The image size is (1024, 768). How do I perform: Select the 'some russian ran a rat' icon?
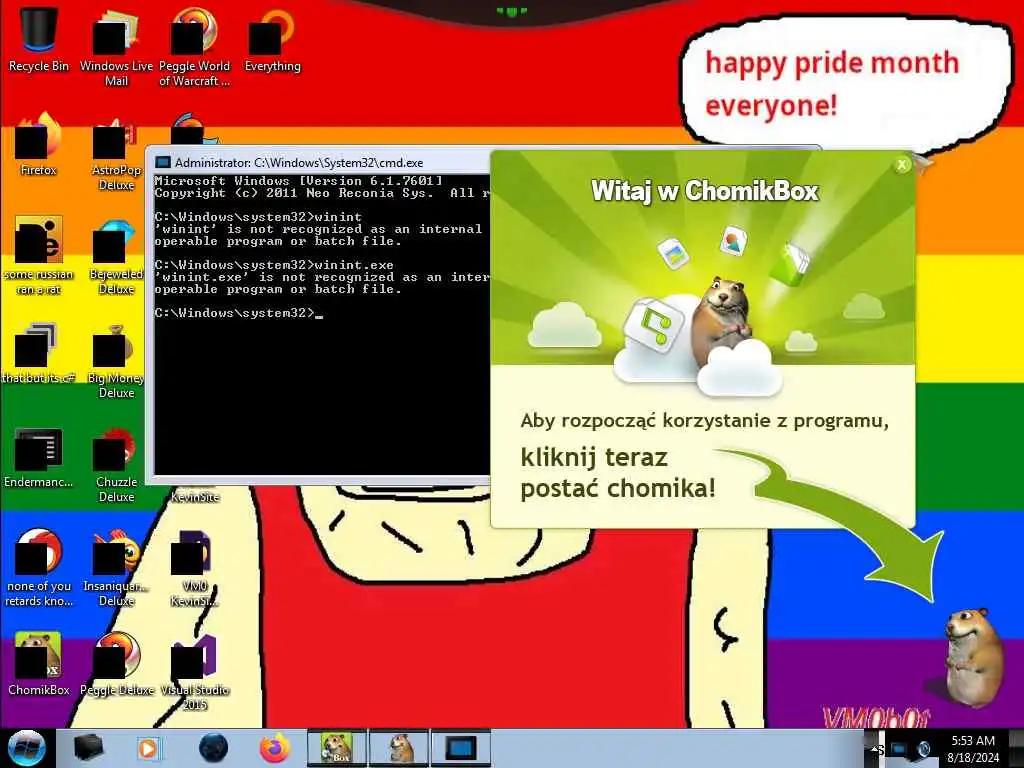39,255
